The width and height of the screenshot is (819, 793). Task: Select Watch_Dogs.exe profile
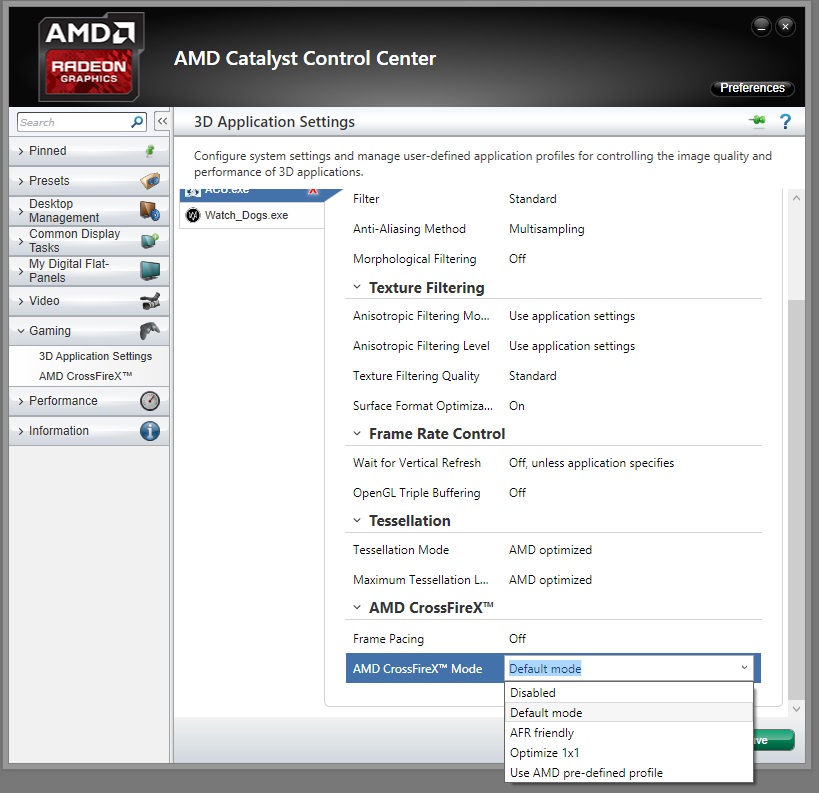(x=252, y=215)
